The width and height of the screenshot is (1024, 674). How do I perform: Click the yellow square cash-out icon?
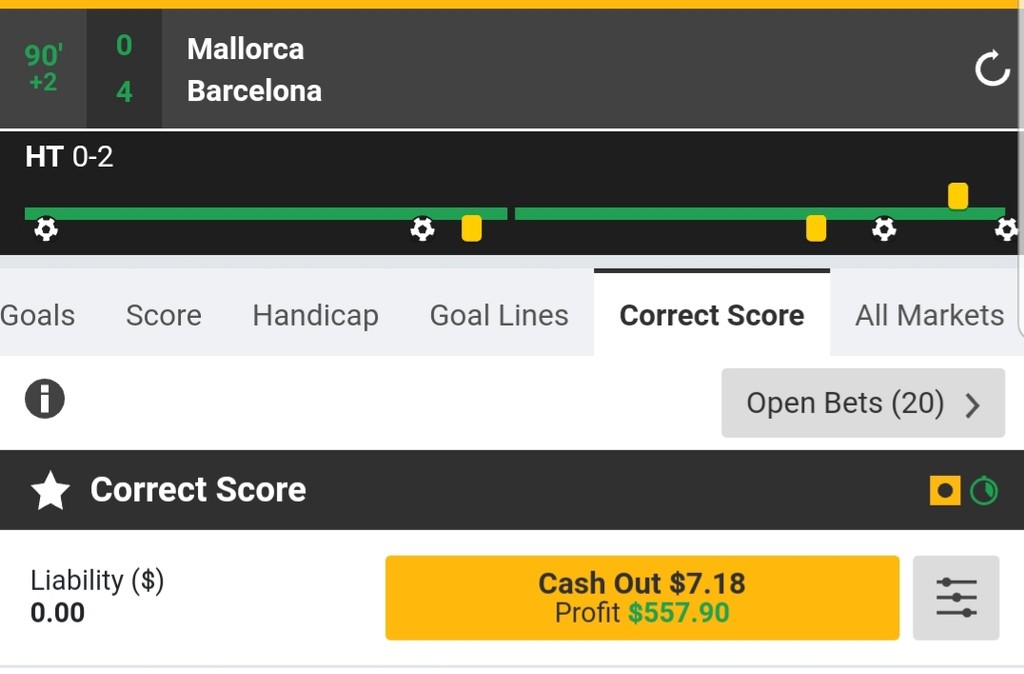coord(944,490)
